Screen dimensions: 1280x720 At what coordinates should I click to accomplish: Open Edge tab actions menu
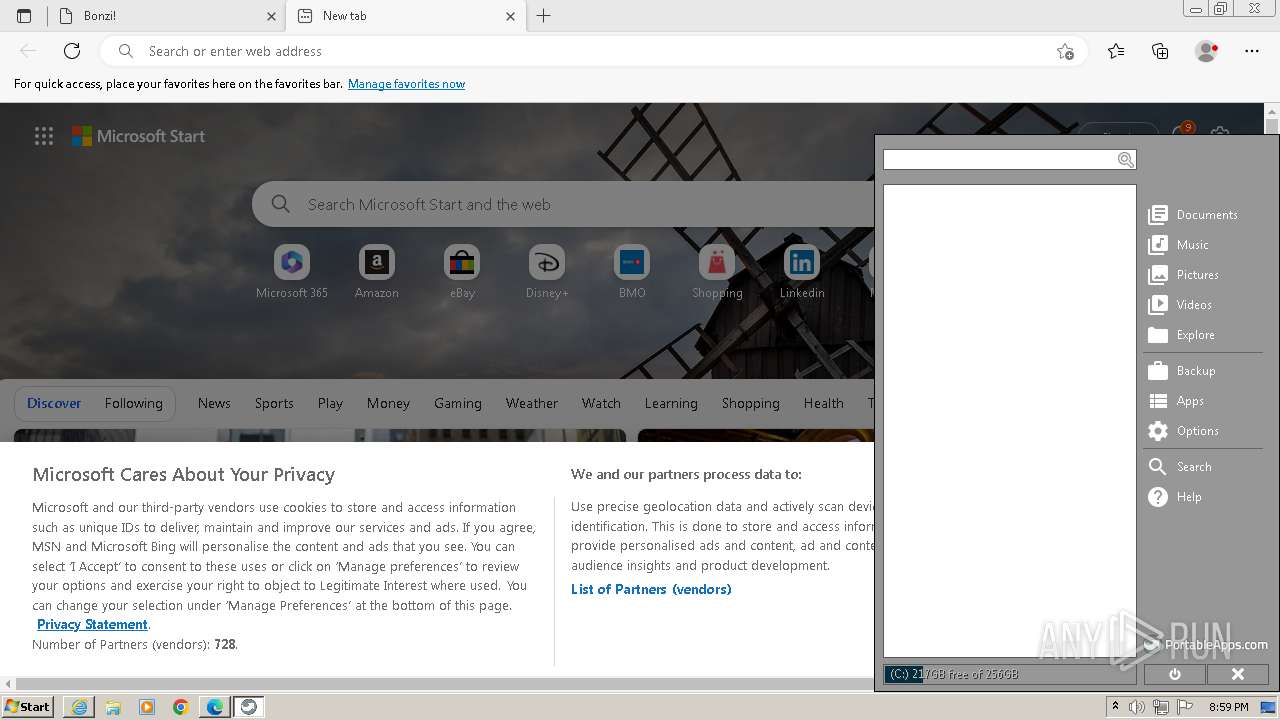pos(24,16)
